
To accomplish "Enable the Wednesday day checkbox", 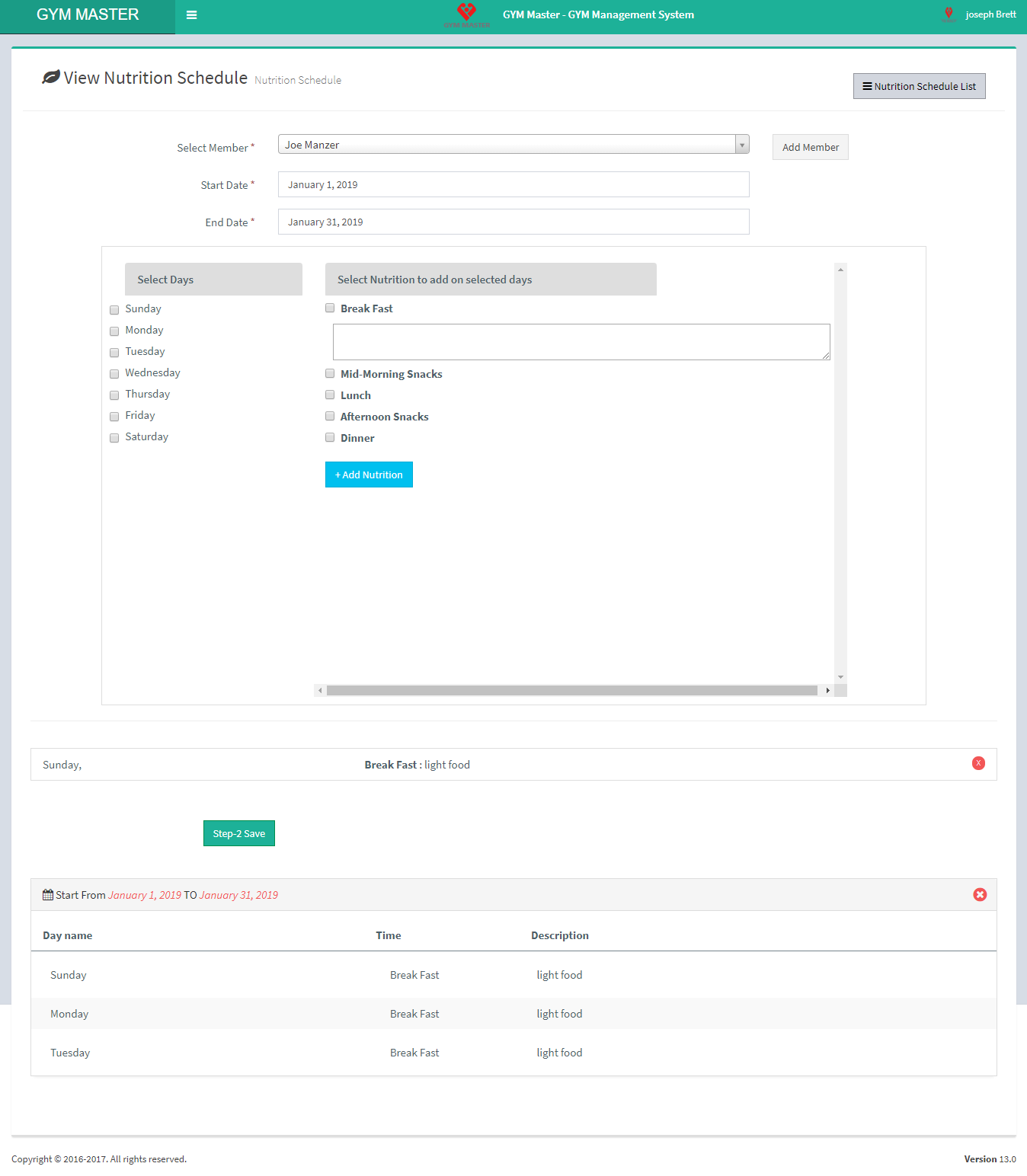I will tap(114, 374).
